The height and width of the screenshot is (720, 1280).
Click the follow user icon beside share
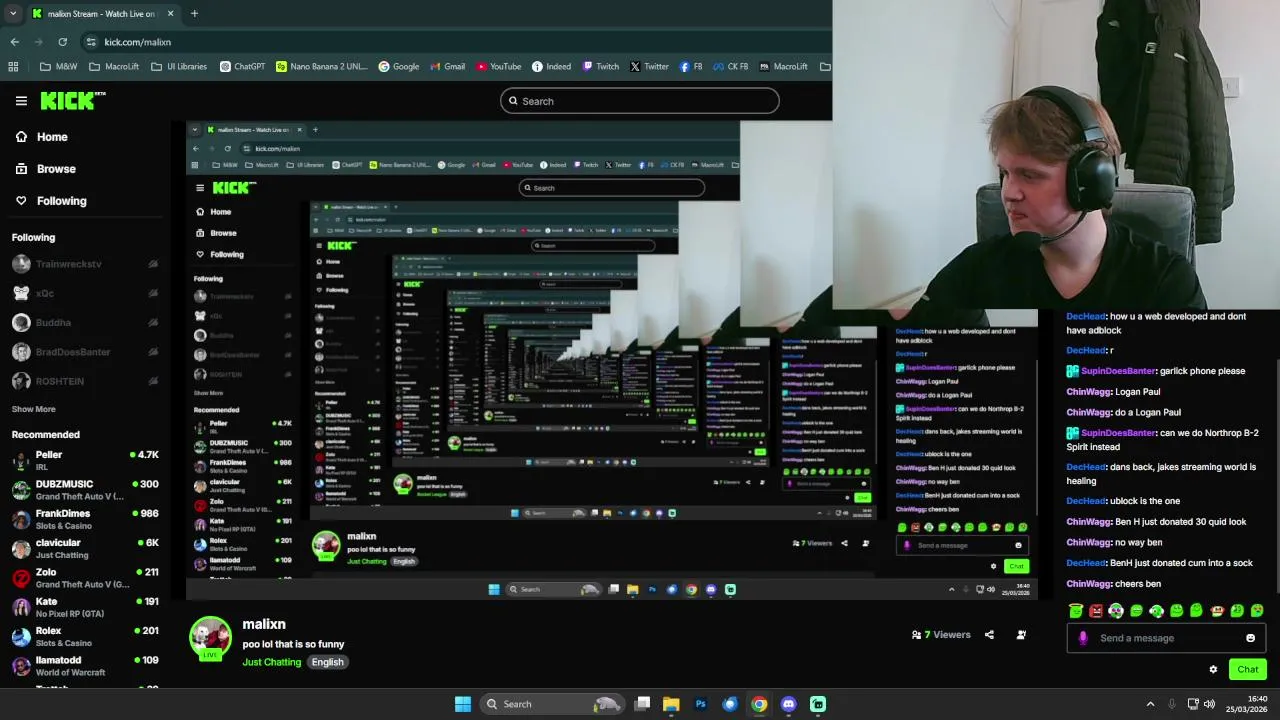tap(1021, 635)
